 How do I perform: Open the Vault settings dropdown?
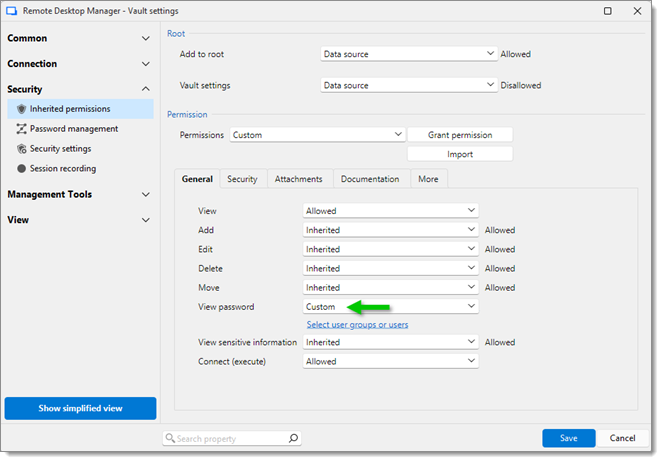tap(409, 85)
